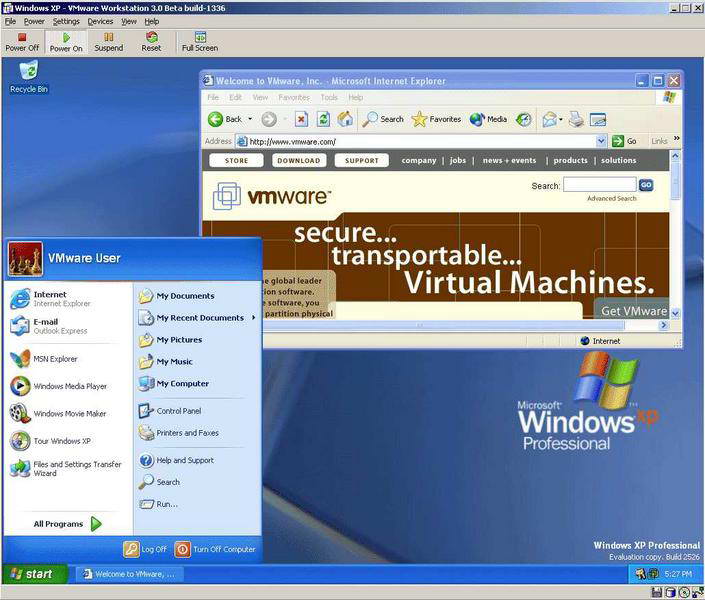
Task: Click the STORE button on VMware page
Action: pyautogui.click(x=236, y=161)
